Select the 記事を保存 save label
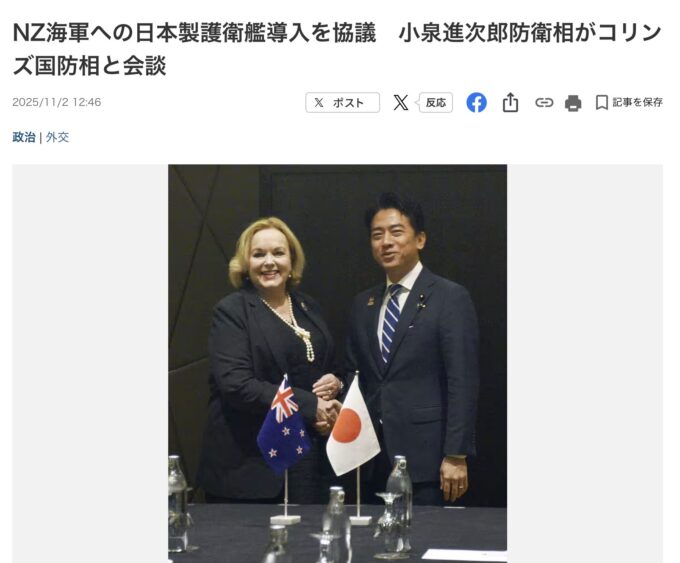Viewport: 680px width, 563px height. coord(637,102)
